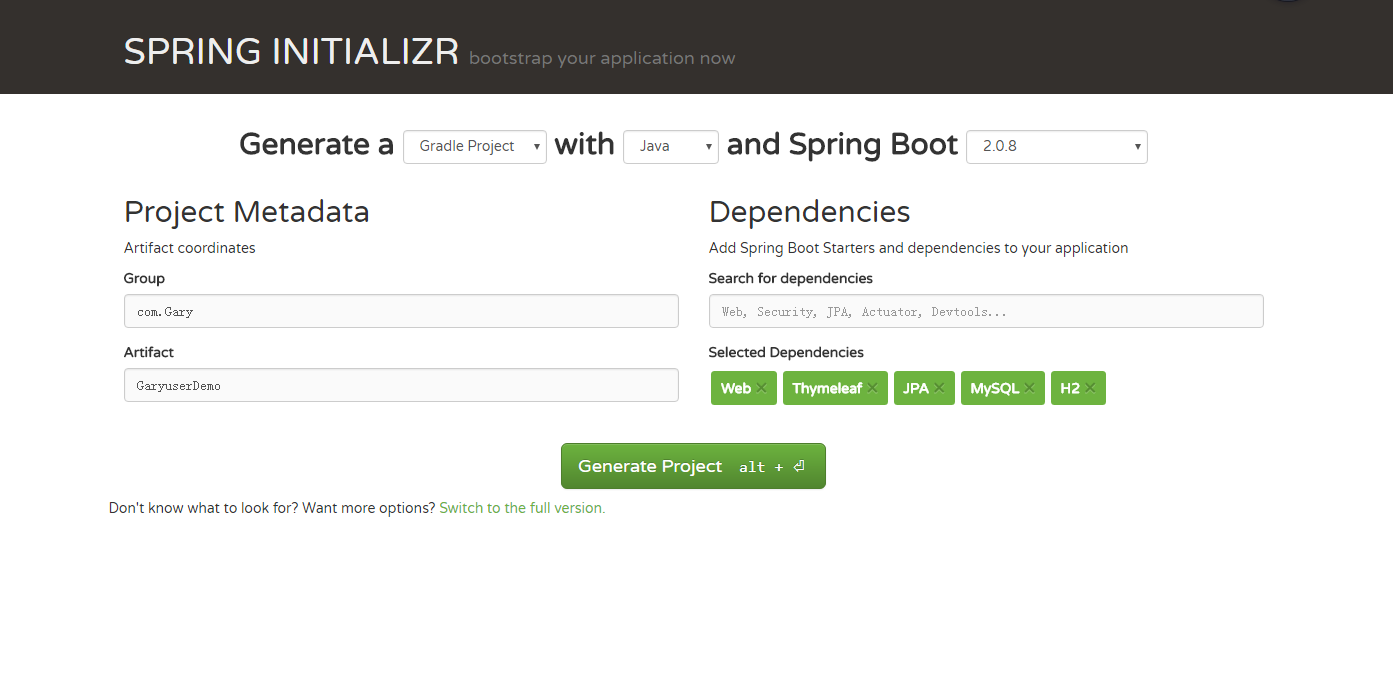Click the Group field label
The height and width of the screenshot is (697, 1393).
pyautogui.click(x=144, y=278)
